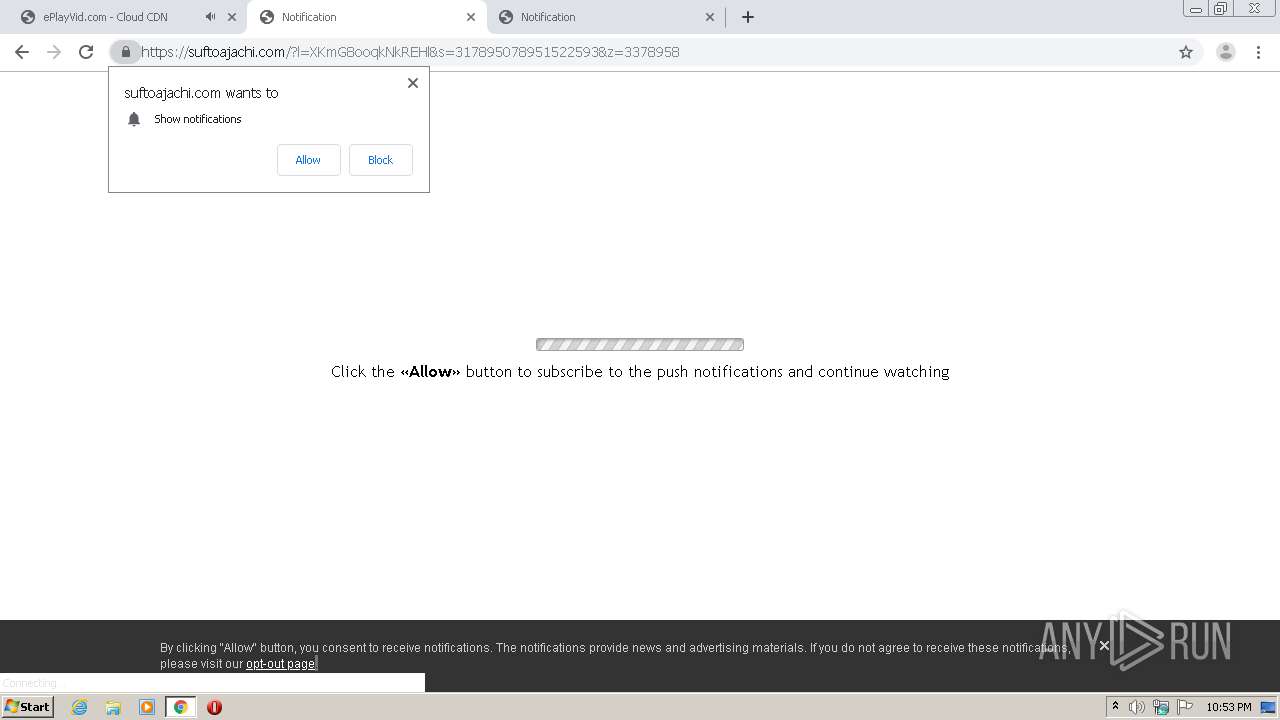Open Windows Media Player taskbar icon
Viewport: 1280px width, 720px height.
point(146,707)
